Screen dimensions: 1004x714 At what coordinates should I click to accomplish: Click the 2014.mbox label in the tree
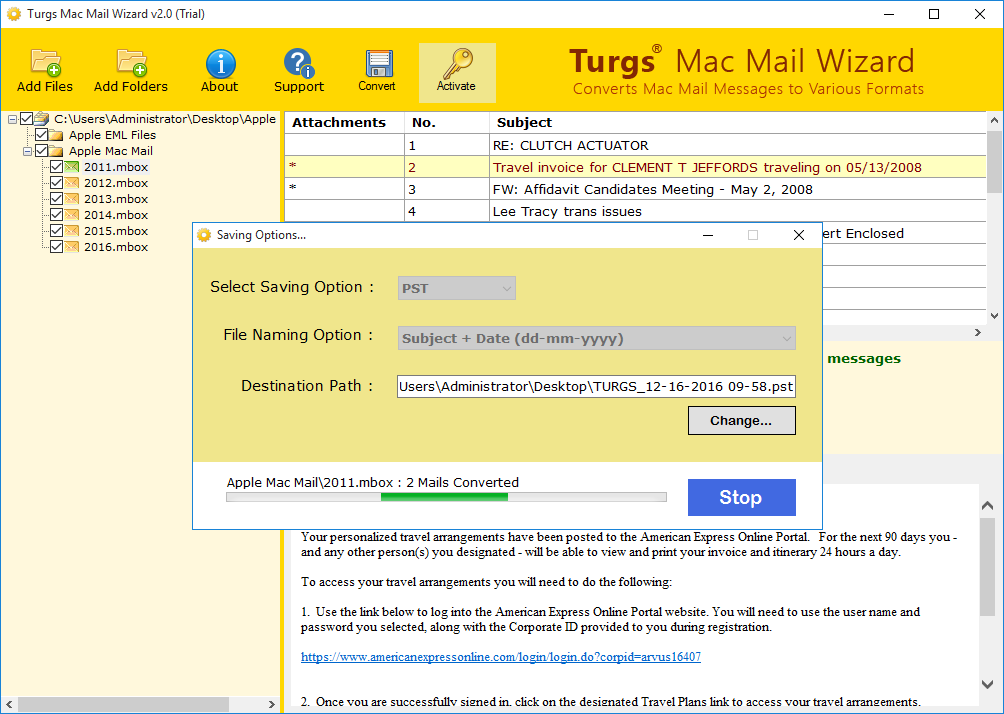[x=116, y=215]
